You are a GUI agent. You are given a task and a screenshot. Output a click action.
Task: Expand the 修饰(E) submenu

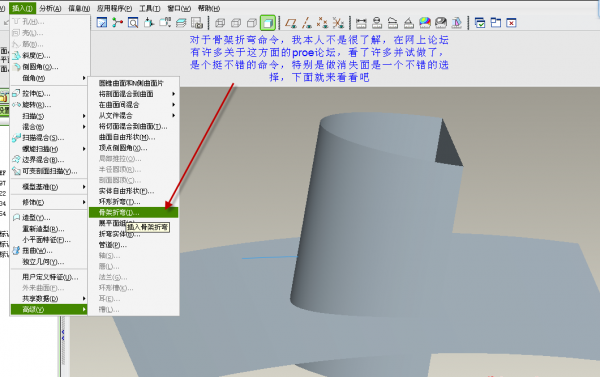tap(50, 202)
